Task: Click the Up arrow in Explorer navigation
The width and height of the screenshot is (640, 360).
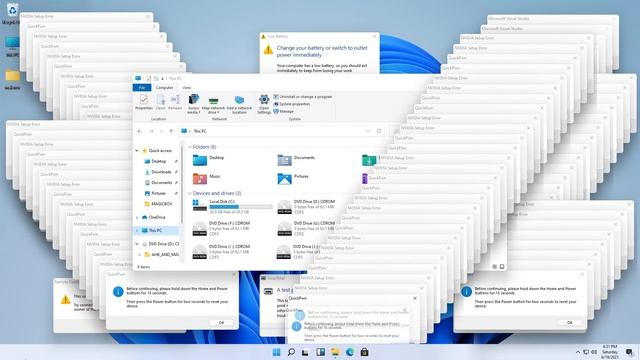Action: (x=171, y=131)
